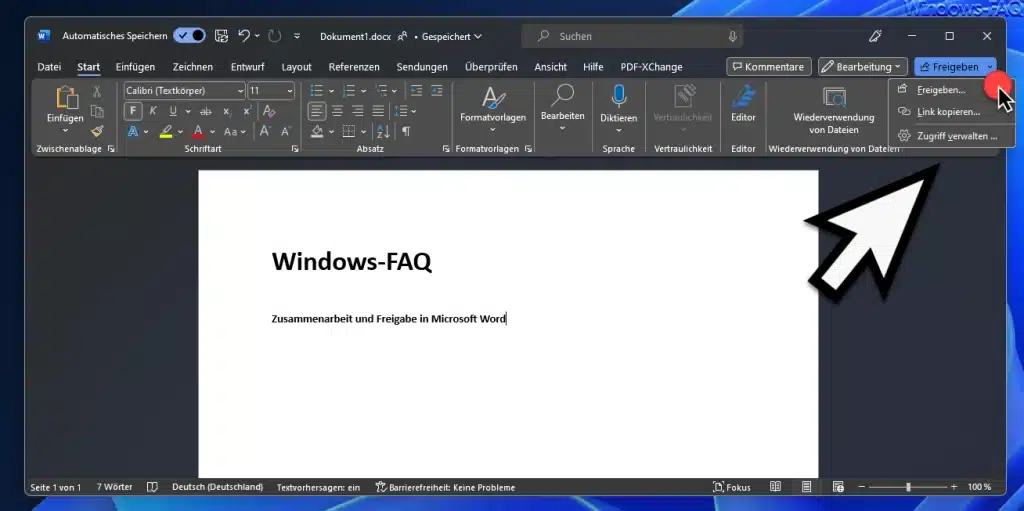Apply the yellow highlight color
The width and height of the screenshot is (1024, 511).
pos(166,131)
